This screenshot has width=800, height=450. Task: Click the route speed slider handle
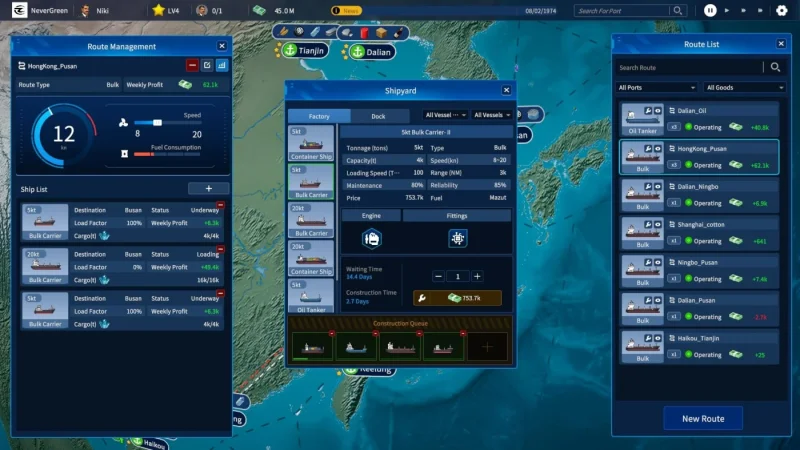pos(157,123)
